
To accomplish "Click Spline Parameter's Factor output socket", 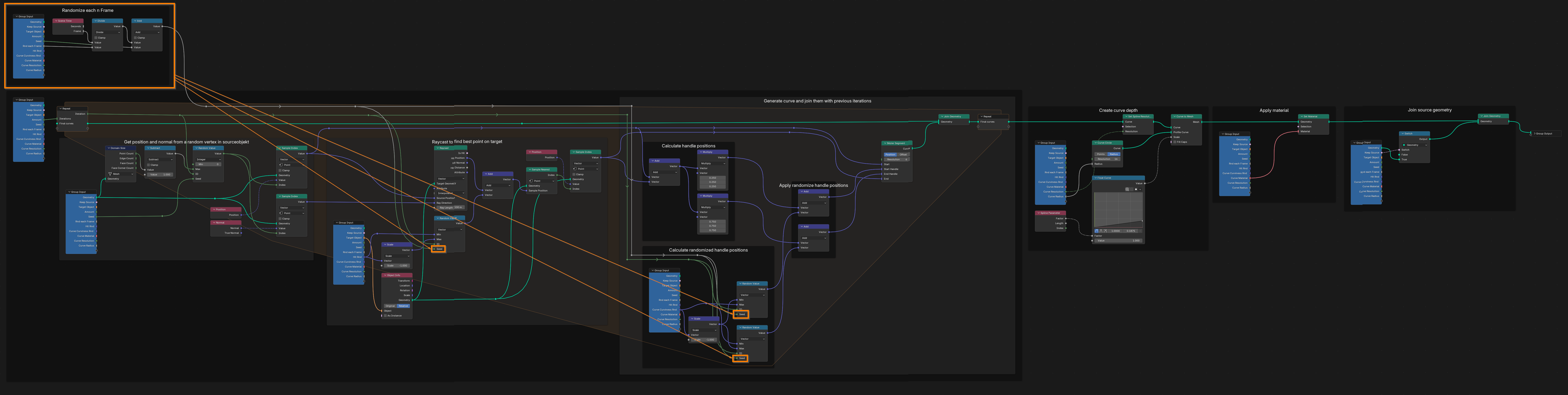I will point(1066,218).
